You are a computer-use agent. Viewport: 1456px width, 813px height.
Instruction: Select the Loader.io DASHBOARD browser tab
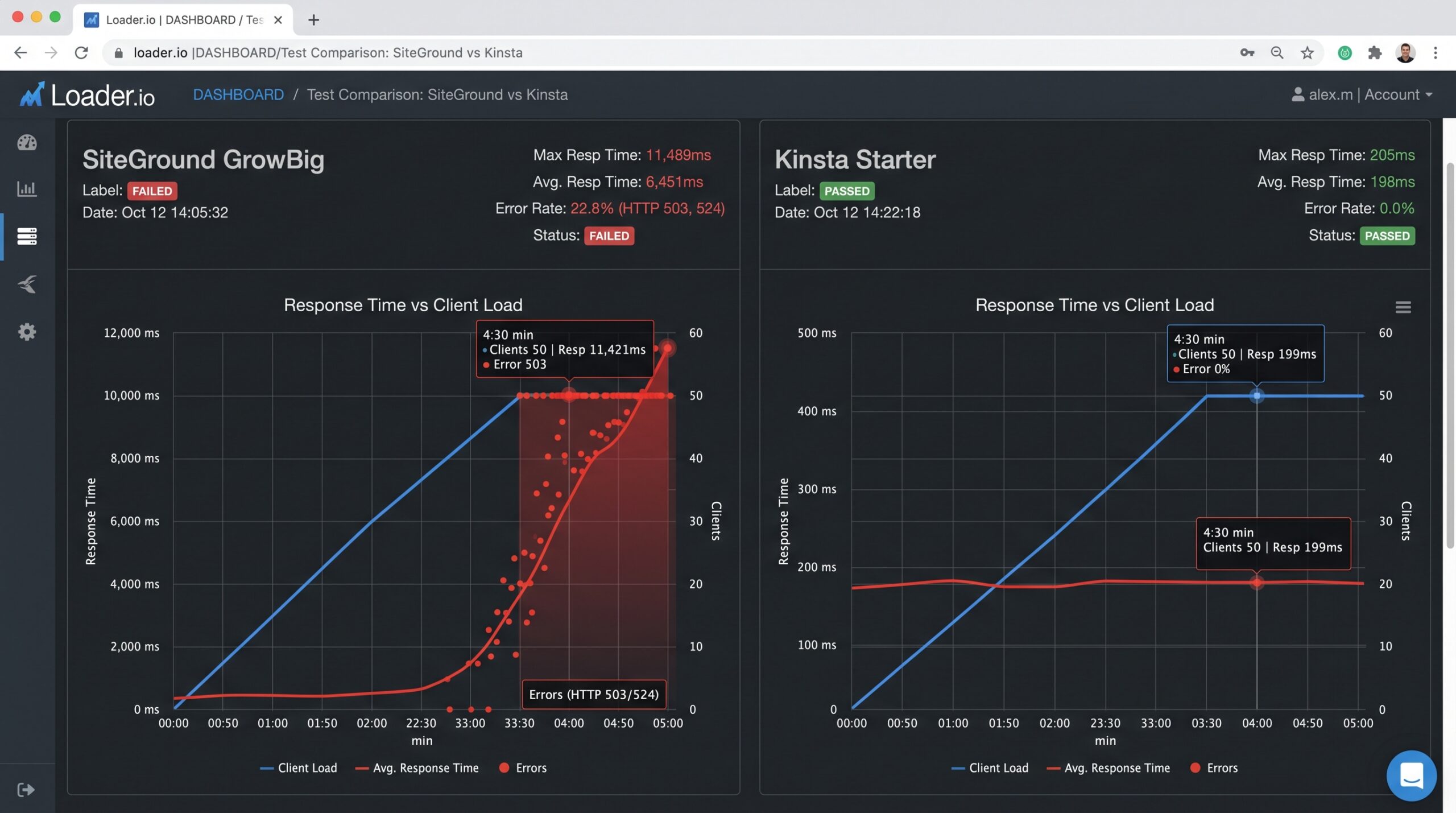click(x=183, y=20)
